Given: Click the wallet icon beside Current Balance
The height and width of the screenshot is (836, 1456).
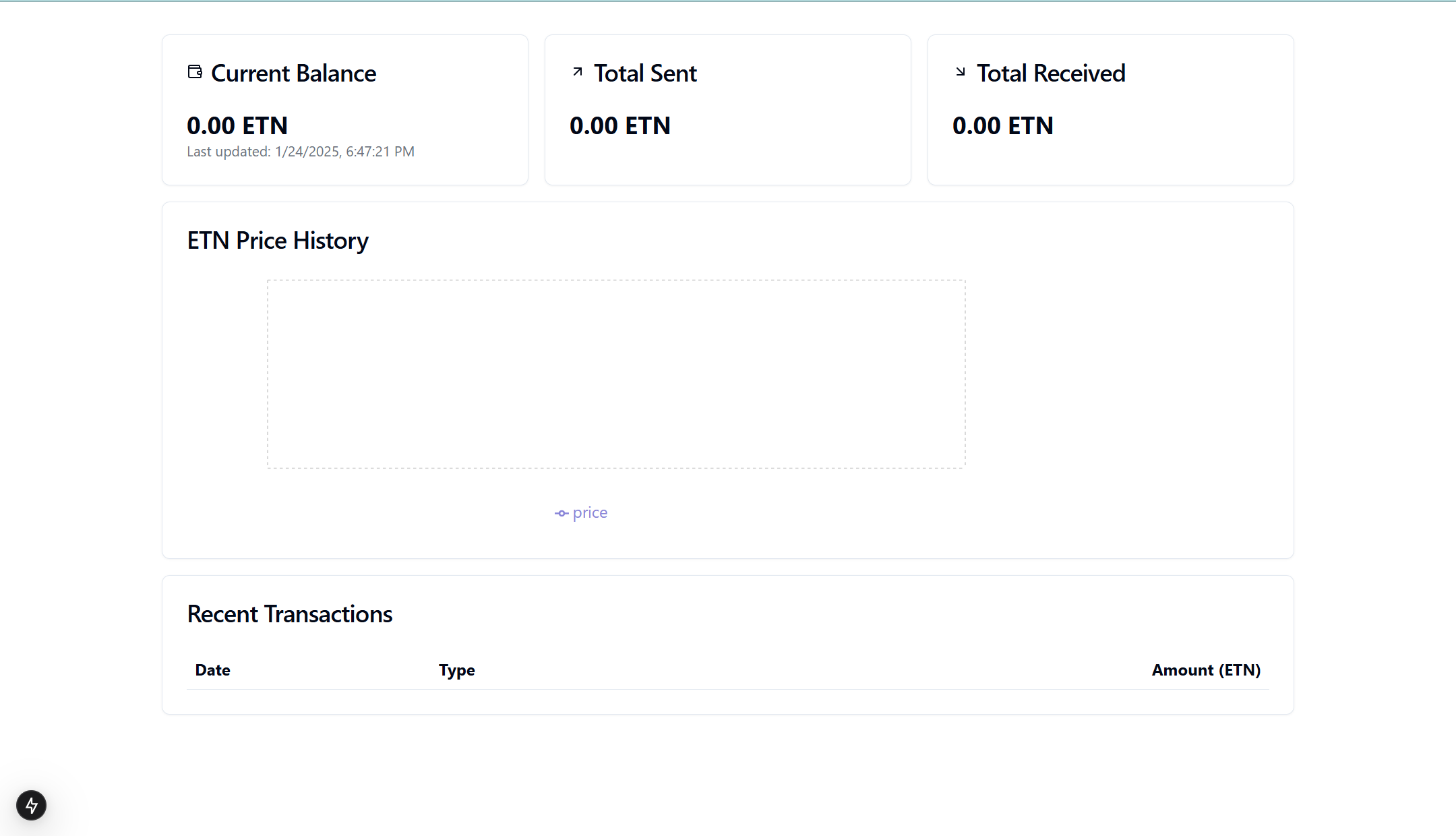Looking at the screenshot, I should click(195, 72).
